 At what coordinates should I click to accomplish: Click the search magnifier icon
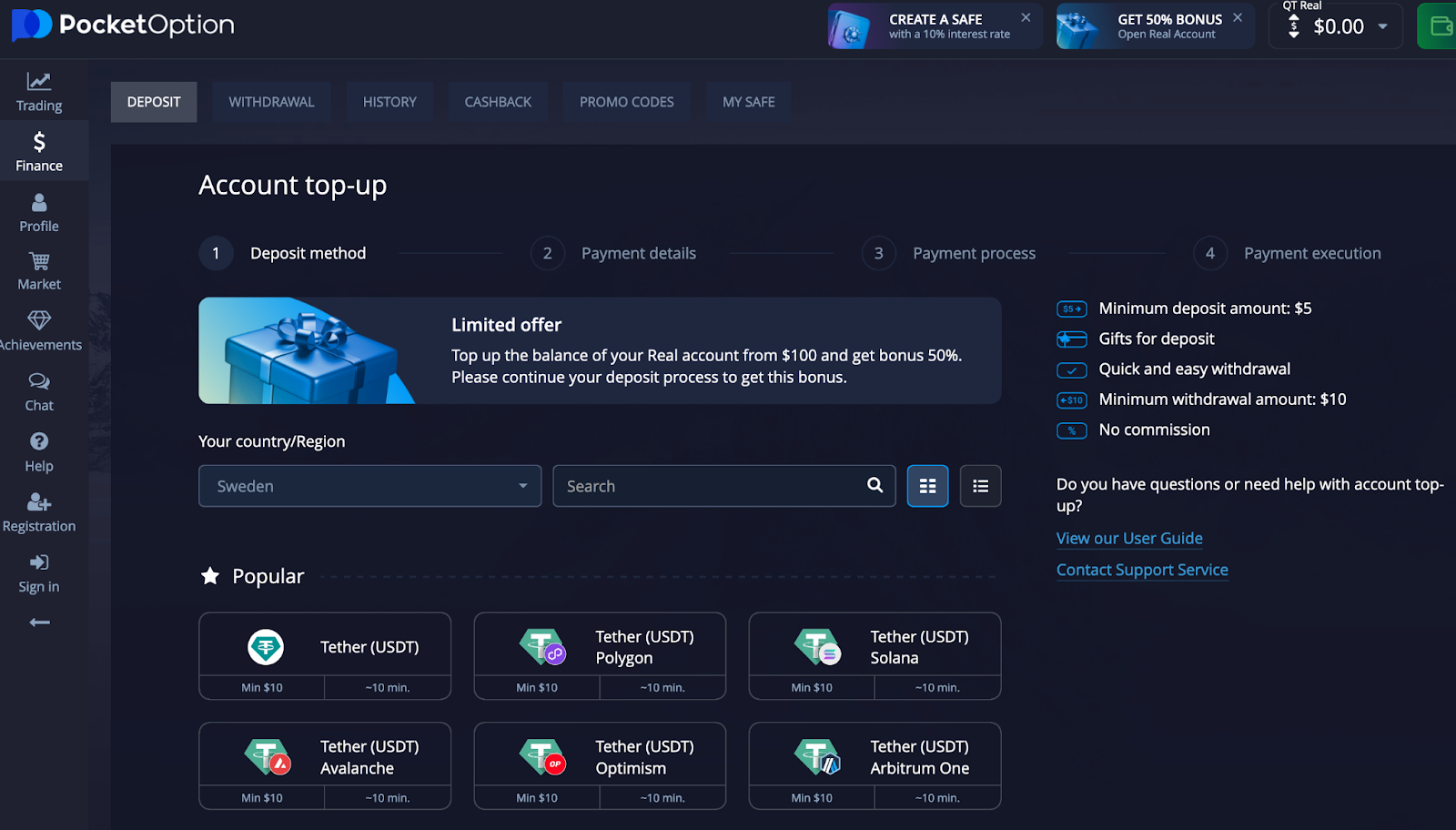[875, 485]
